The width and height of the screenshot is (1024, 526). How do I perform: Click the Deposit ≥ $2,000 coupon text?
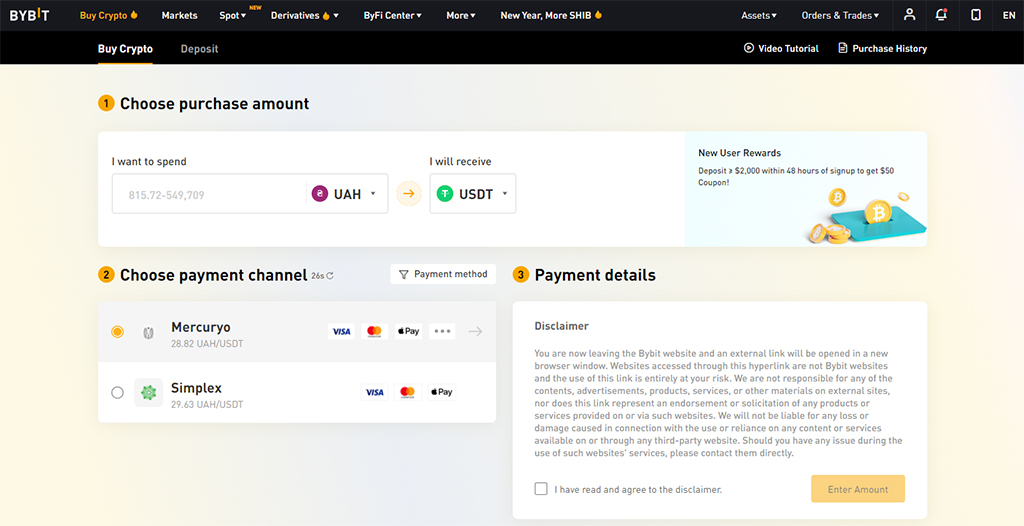click(x=796, y=176)
